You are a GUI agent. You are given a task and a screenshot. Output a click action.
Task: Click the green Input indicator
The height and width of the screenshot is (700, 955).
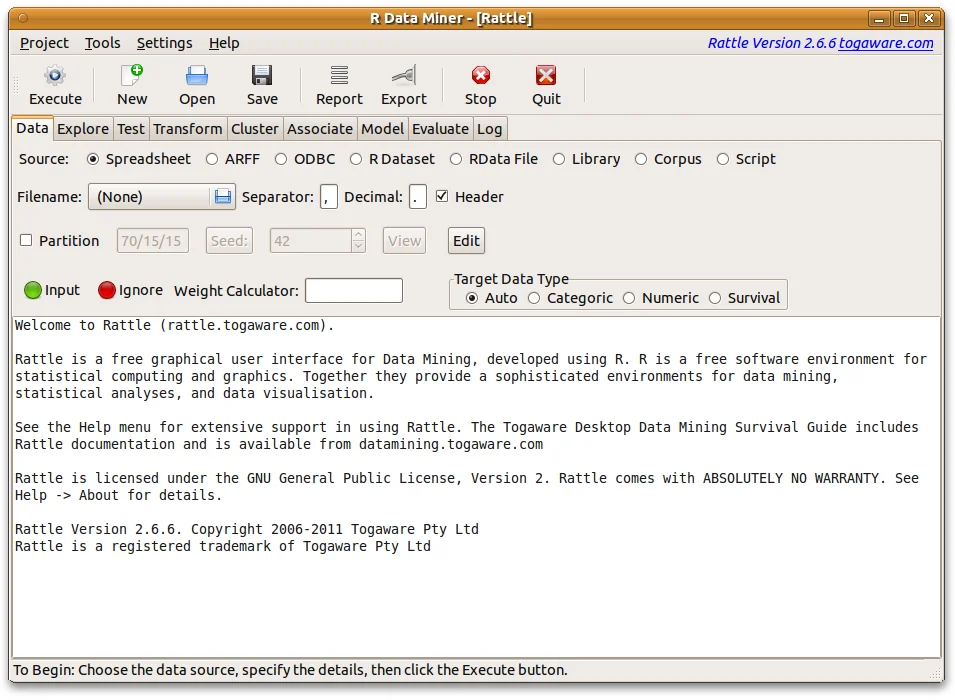pos(32,290)
